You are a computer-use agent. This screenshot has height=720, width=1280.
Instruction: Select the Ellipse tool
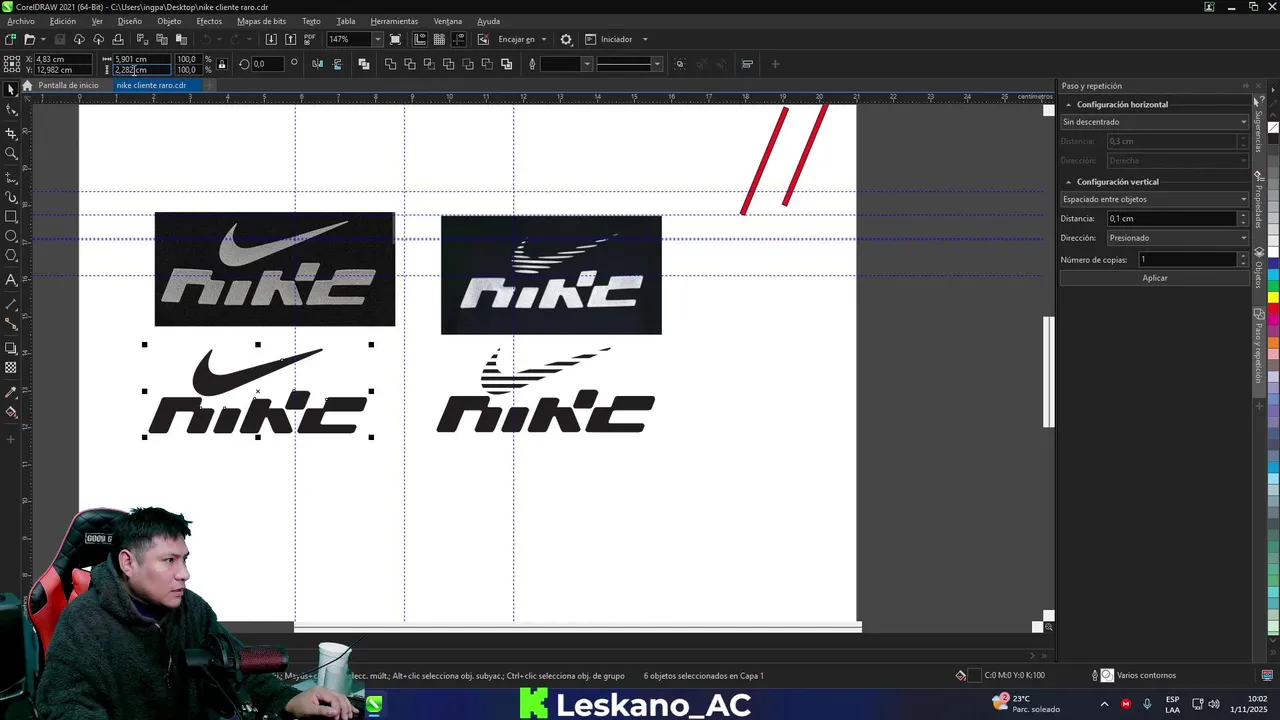[x=11, y=237]
